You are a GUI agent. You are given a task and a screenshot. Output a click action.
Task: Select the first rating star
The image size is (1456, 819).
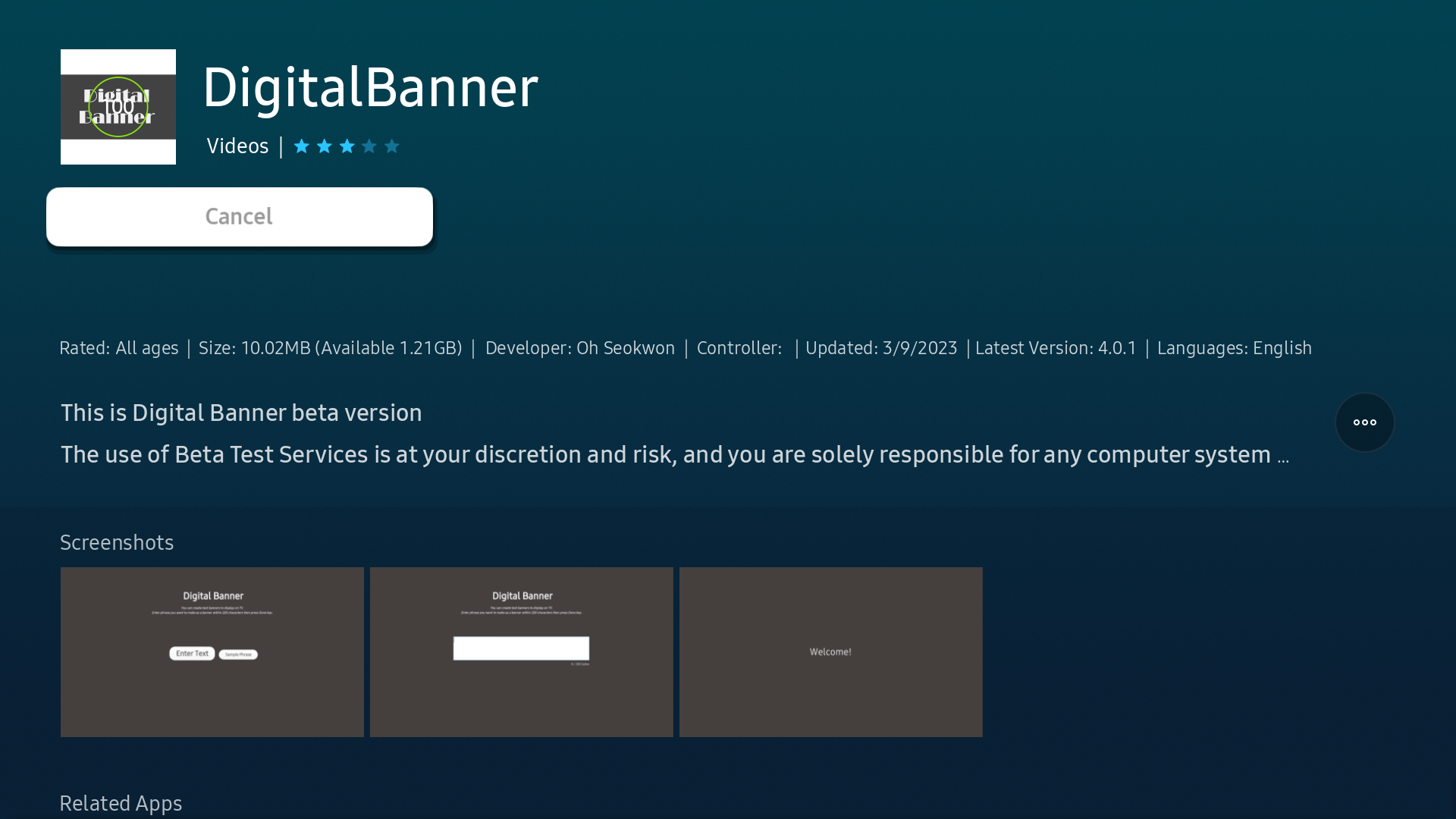302,146
